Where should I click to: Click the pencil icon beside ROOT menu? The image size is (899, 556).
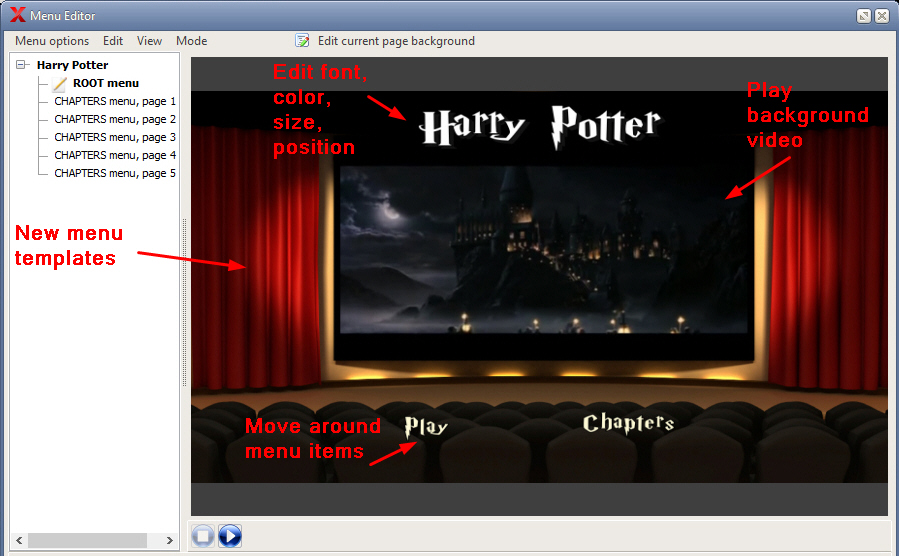point(60,84)
